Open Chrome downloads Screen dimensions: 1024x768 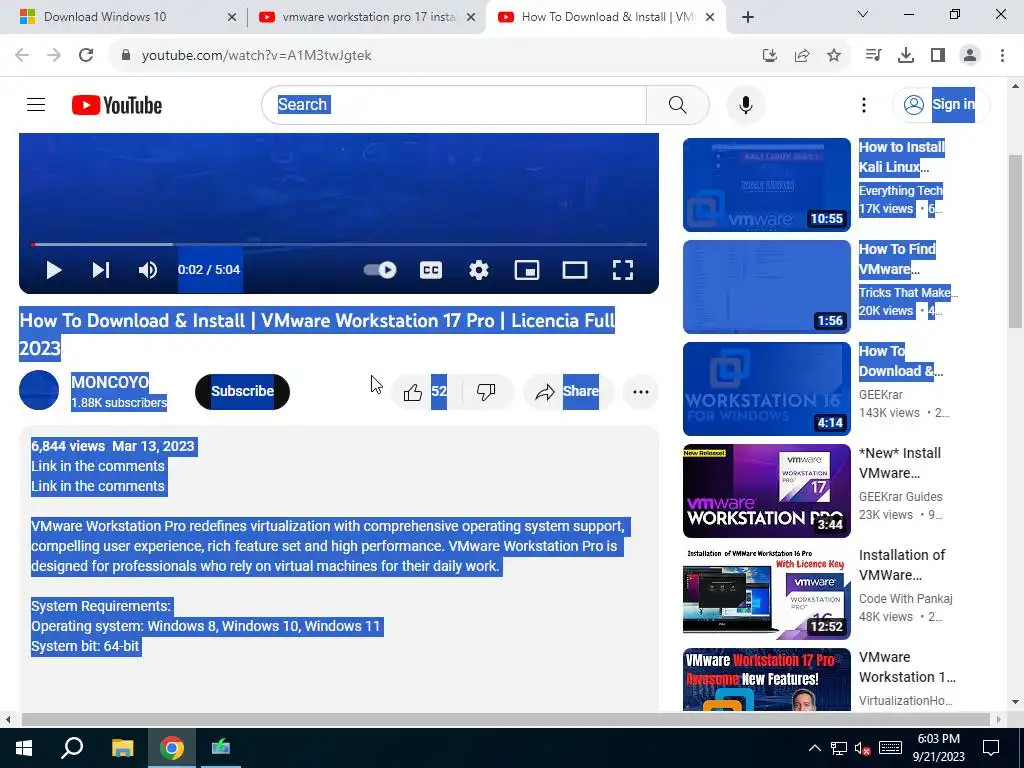click(905, 56)
